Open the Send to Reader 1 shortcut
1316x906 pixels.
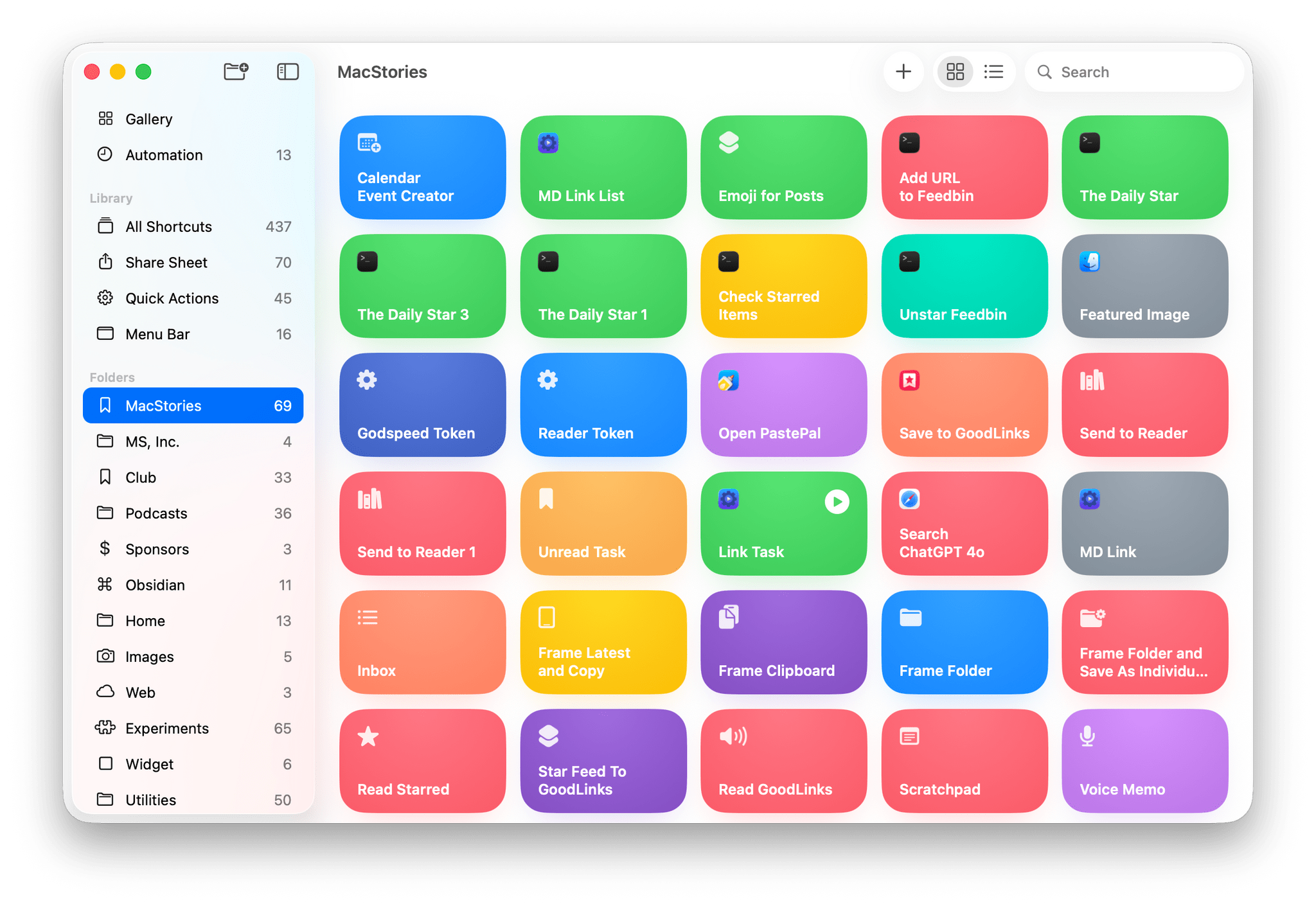422,524
